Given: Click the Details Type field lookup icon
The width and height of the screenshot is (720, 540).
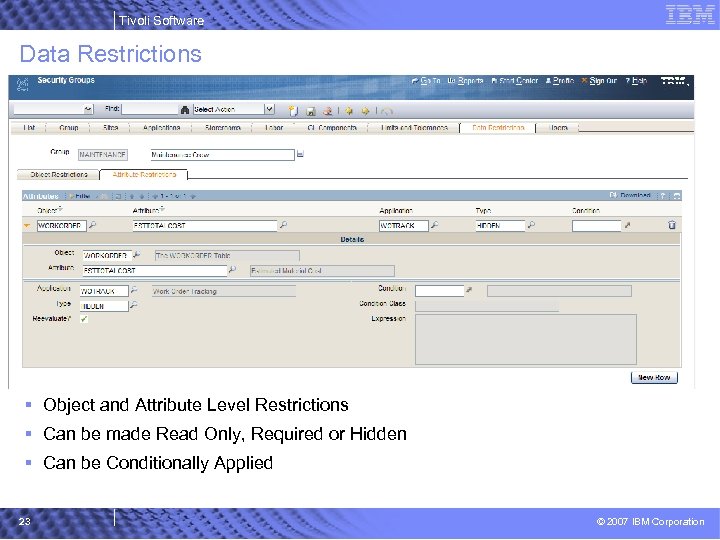Looking at the screenshot, I should 134,305.
